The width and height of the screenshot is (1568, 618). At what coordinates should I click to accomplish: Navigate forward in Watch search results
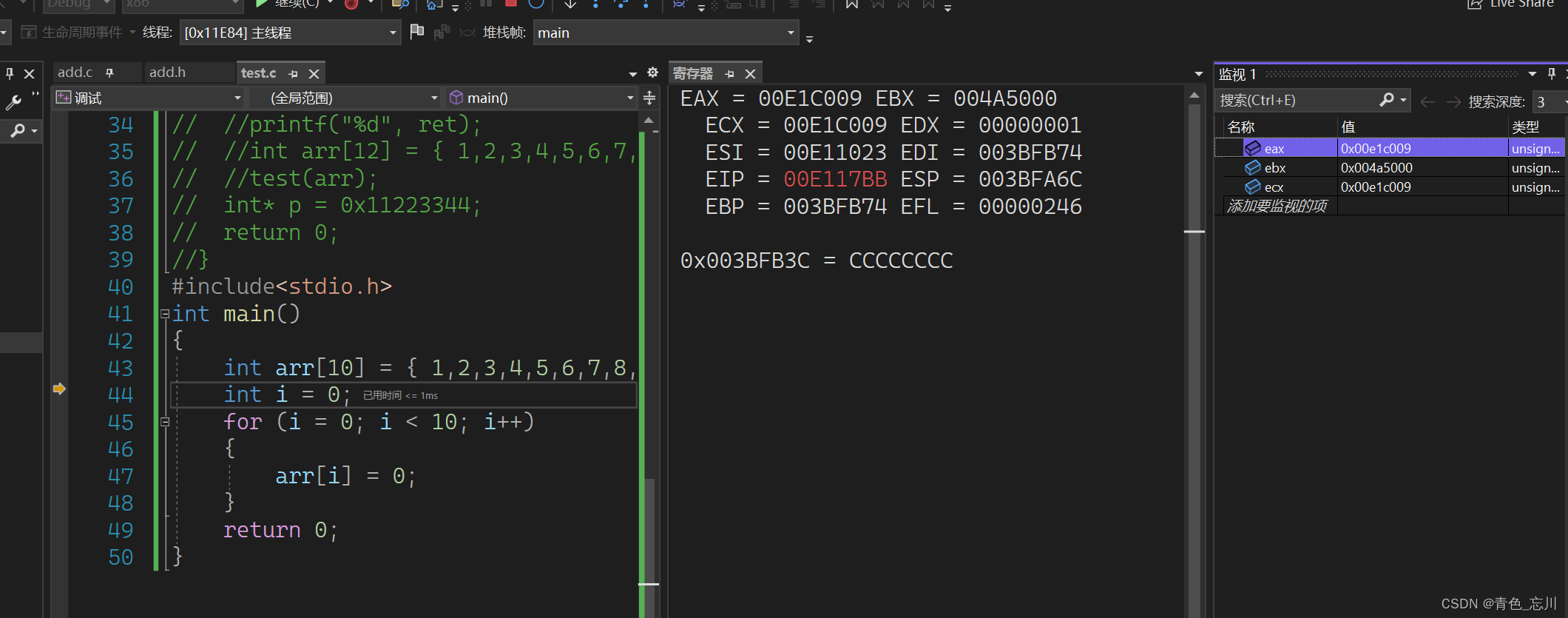coord(1453,101)
